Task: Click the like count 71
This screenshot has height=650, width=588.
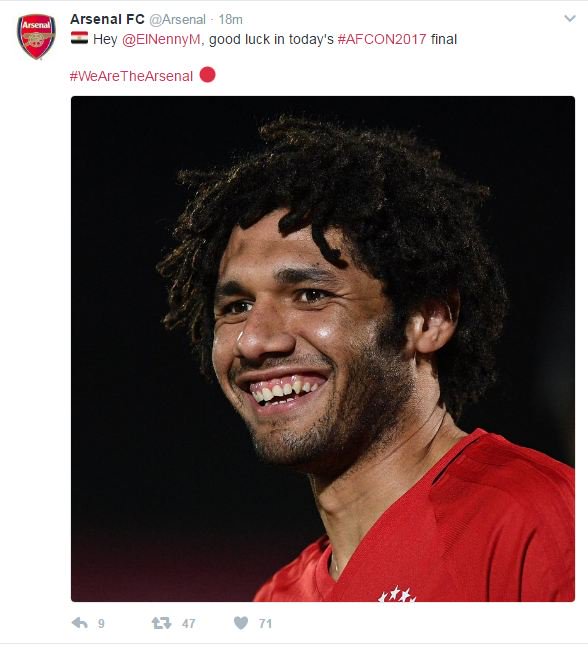Action: [265, 623]
